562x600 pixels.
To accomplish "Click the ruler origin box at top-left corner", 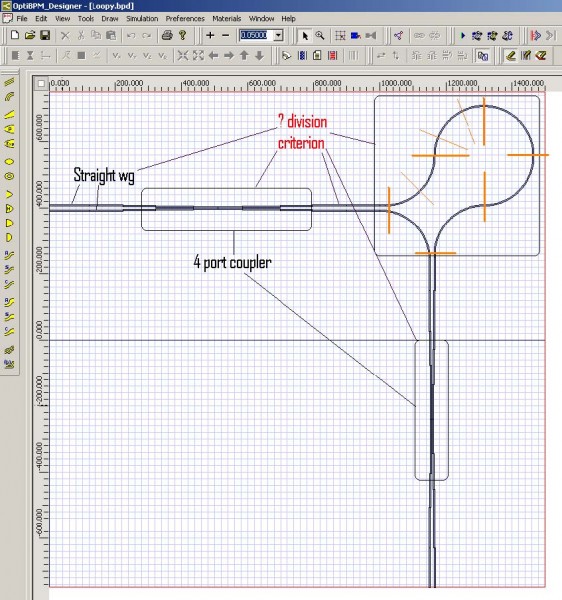I will click(41, 83).
